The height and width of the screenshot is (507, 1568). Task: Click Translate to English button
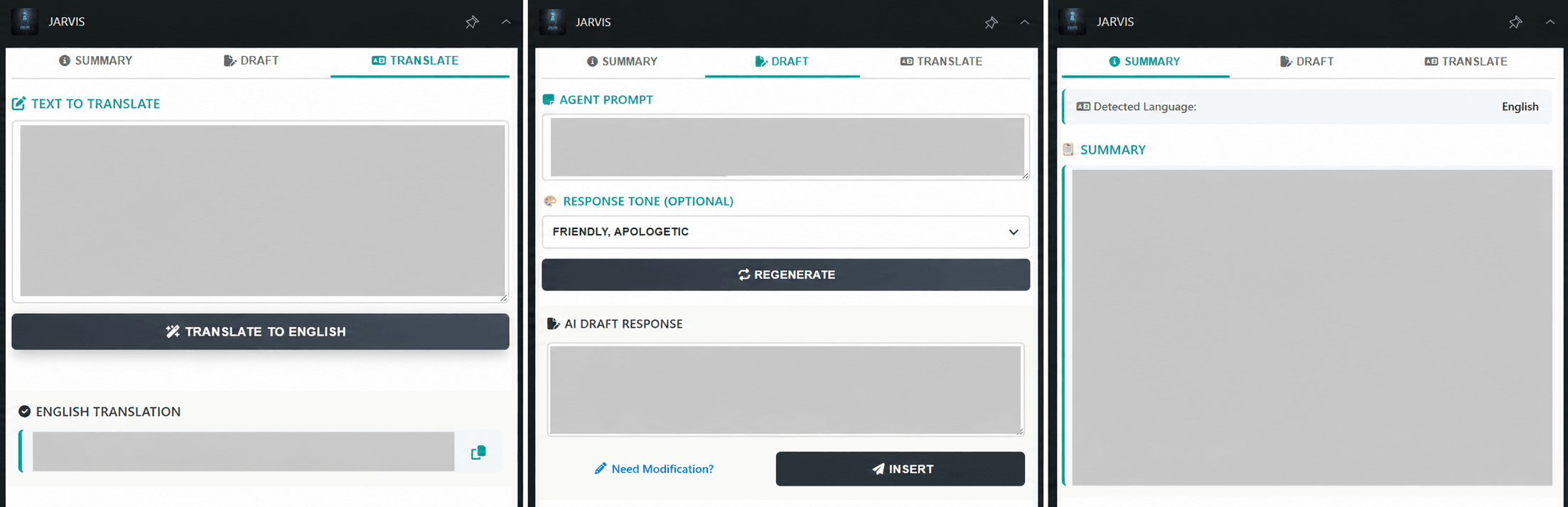click(x=260, y=331)
